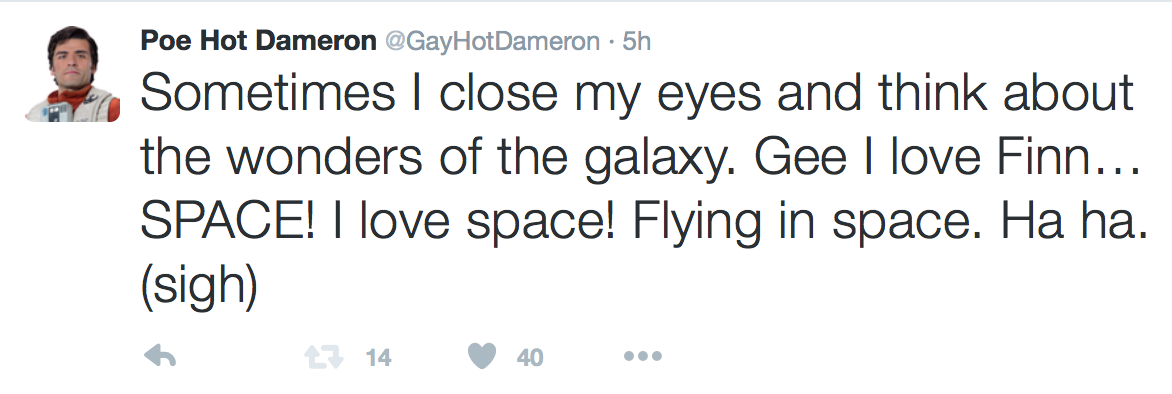
Task: Like the tweet with the heart icon
Action: 482,357
